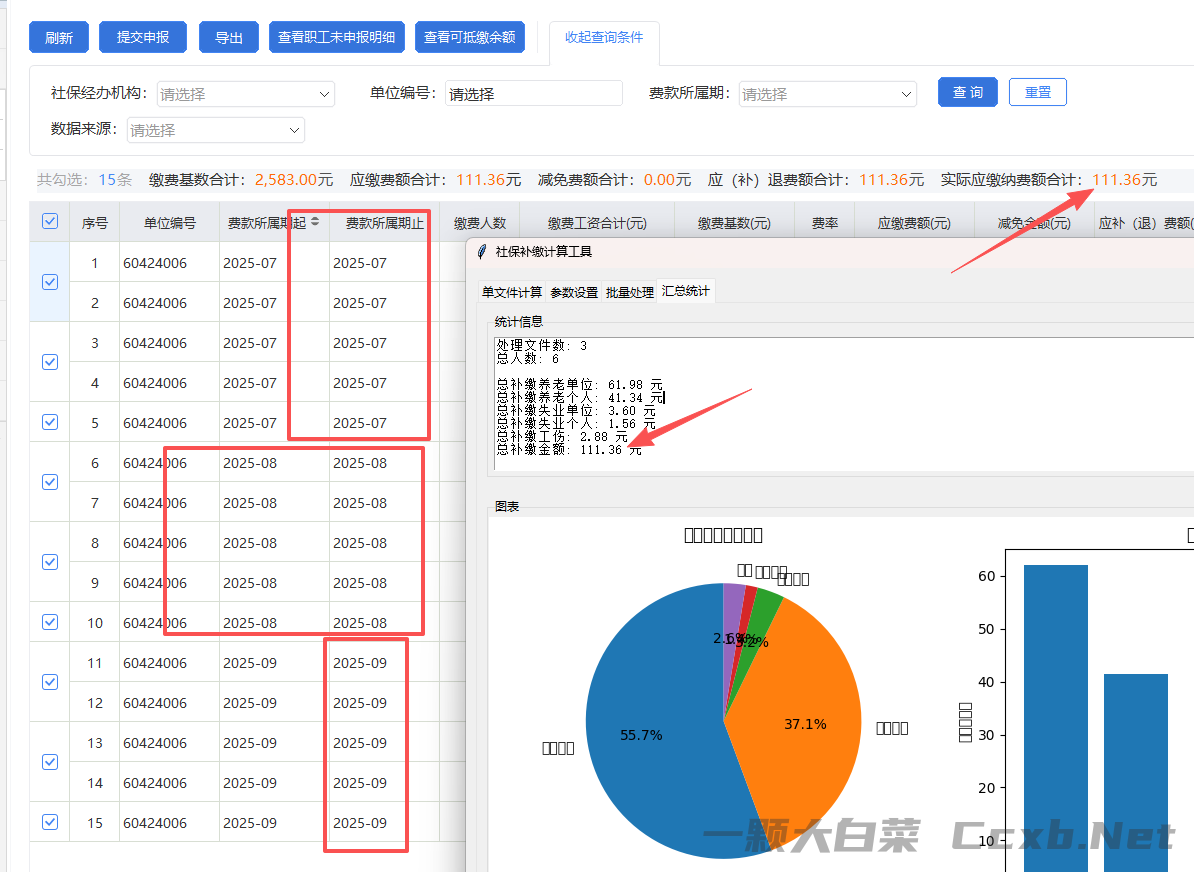Select the 批量处理 tab
The width and height of the screenshot is (1194, 872).
(x=630, y=292)
